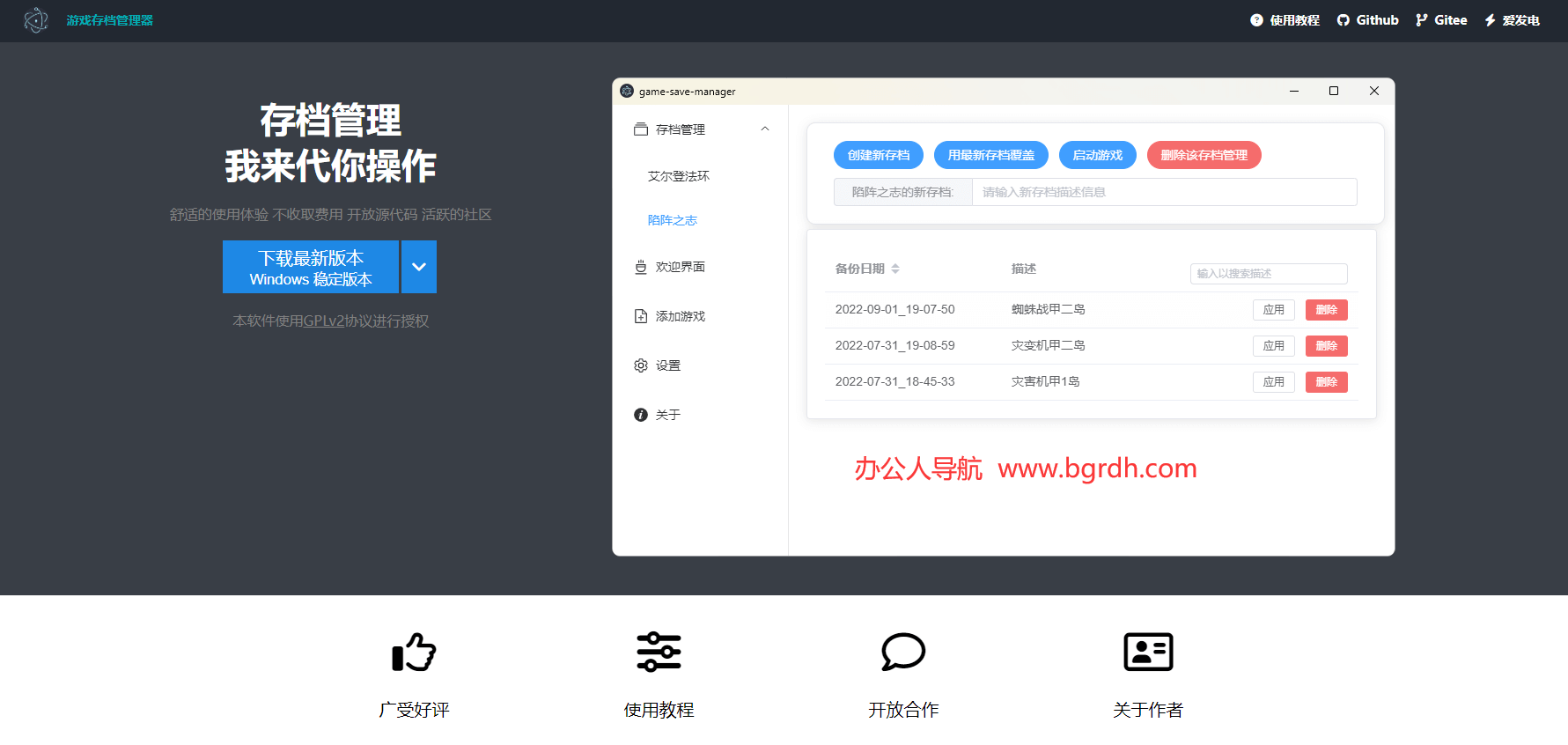Open the Gitee link in header
Screen dimensions: 1568x745
[x=1441, y=20]
